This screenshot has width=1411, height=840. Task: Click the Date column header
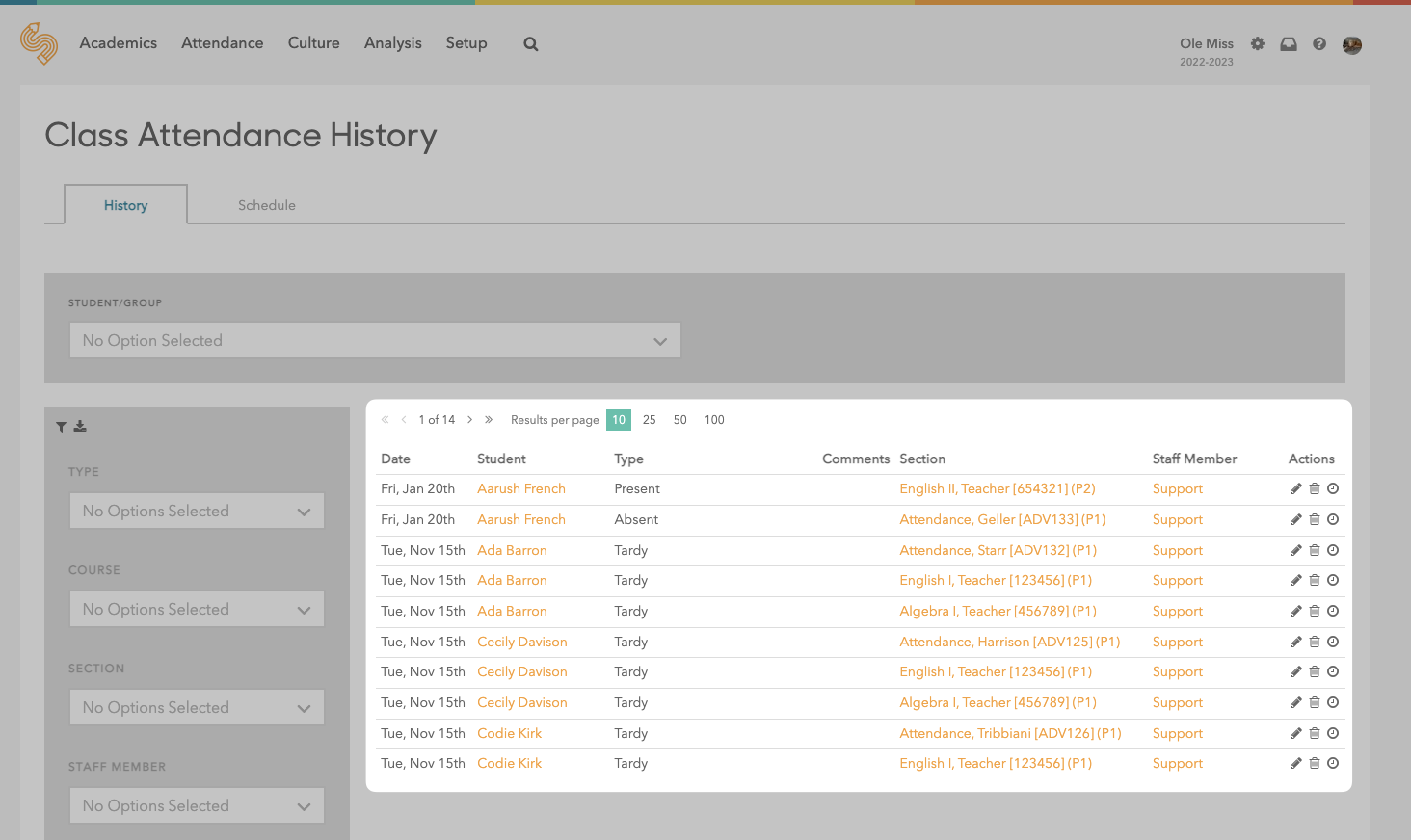pyautogui.click(x=396, y=459)
